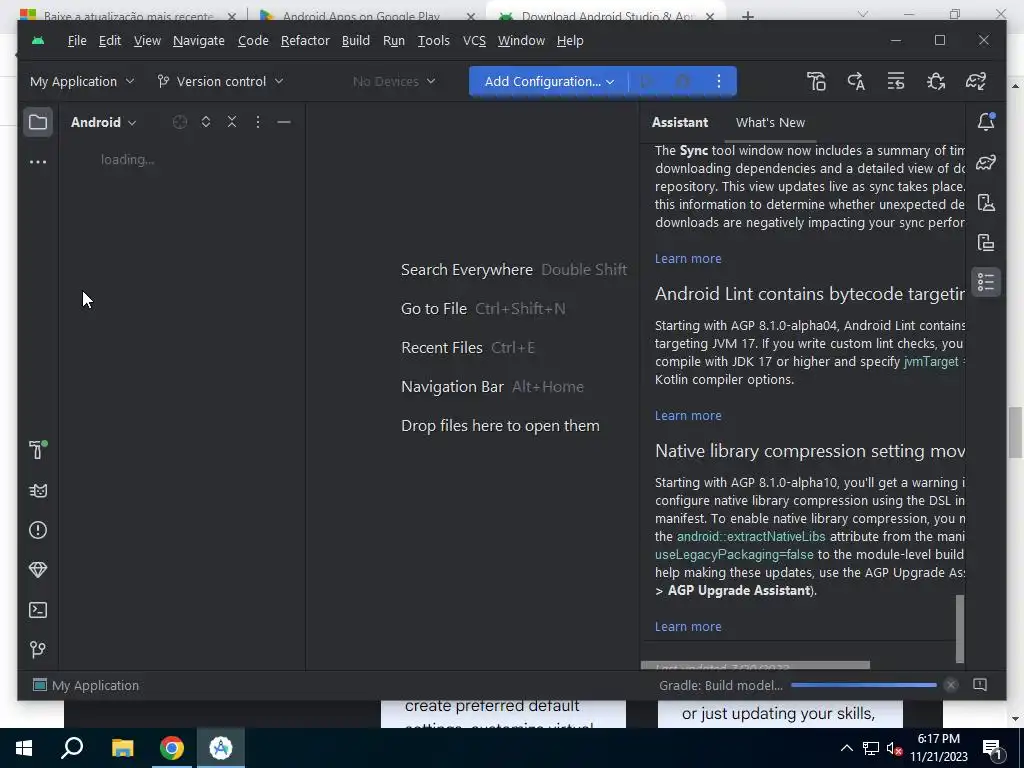Click Android Studio taskbar icon
Screen dimensions: 1024x768
click(x=221, y=748)
